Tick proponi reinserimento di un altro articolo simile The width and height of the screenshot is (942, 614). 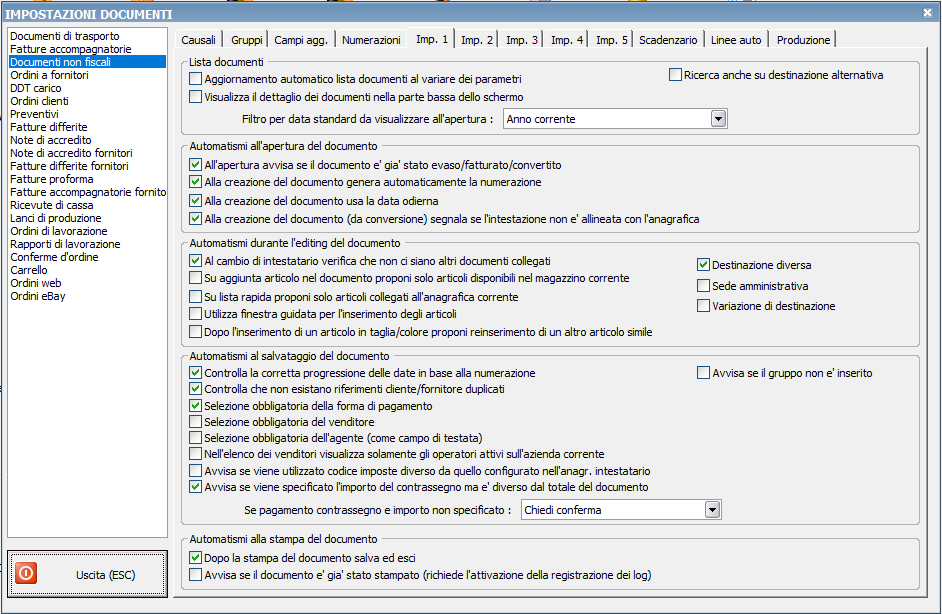195,332
